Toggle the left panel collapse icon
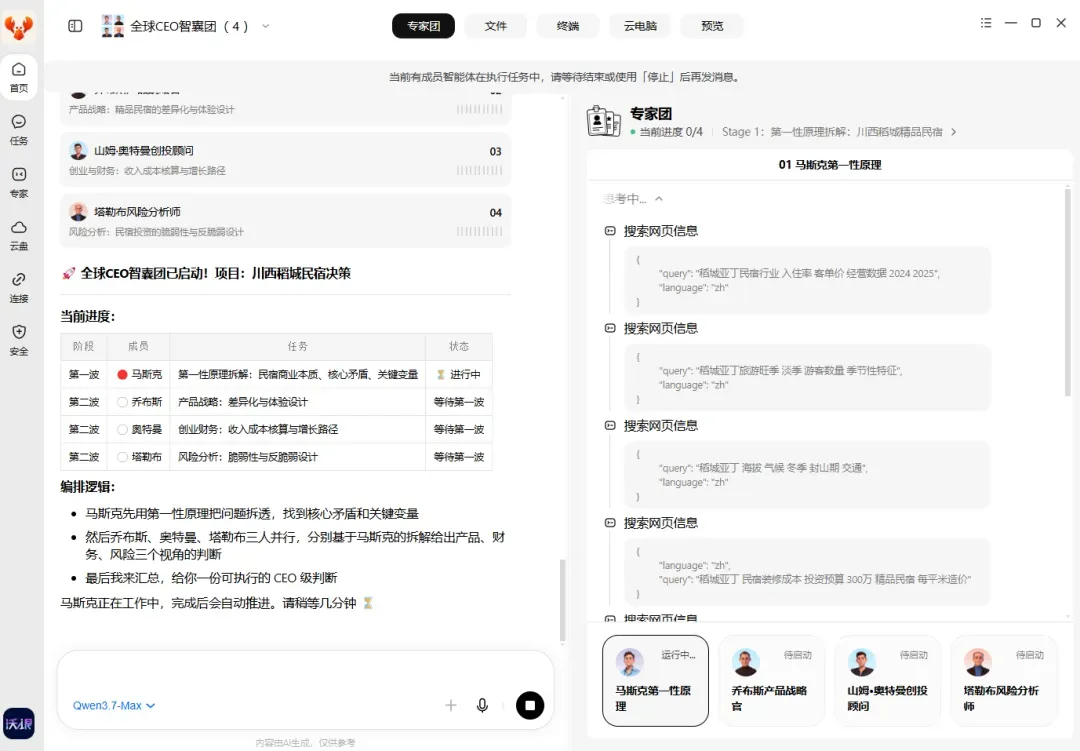This screenshot has height=751, width=1080. (75, 26)
